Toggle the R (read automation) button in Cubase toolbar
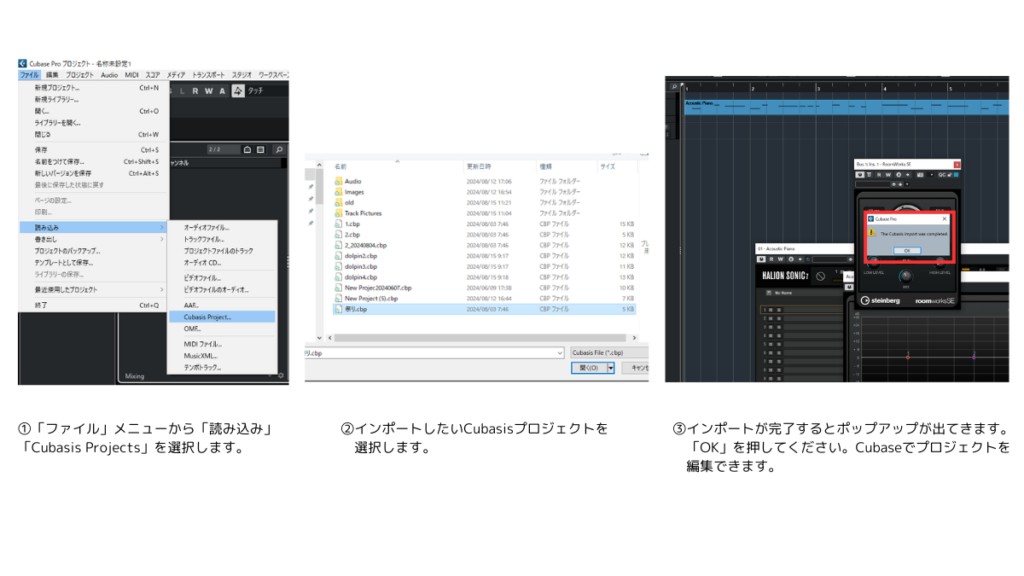Image resolution: width=1024 pixels, height=576 pixels. pos(195,91)
